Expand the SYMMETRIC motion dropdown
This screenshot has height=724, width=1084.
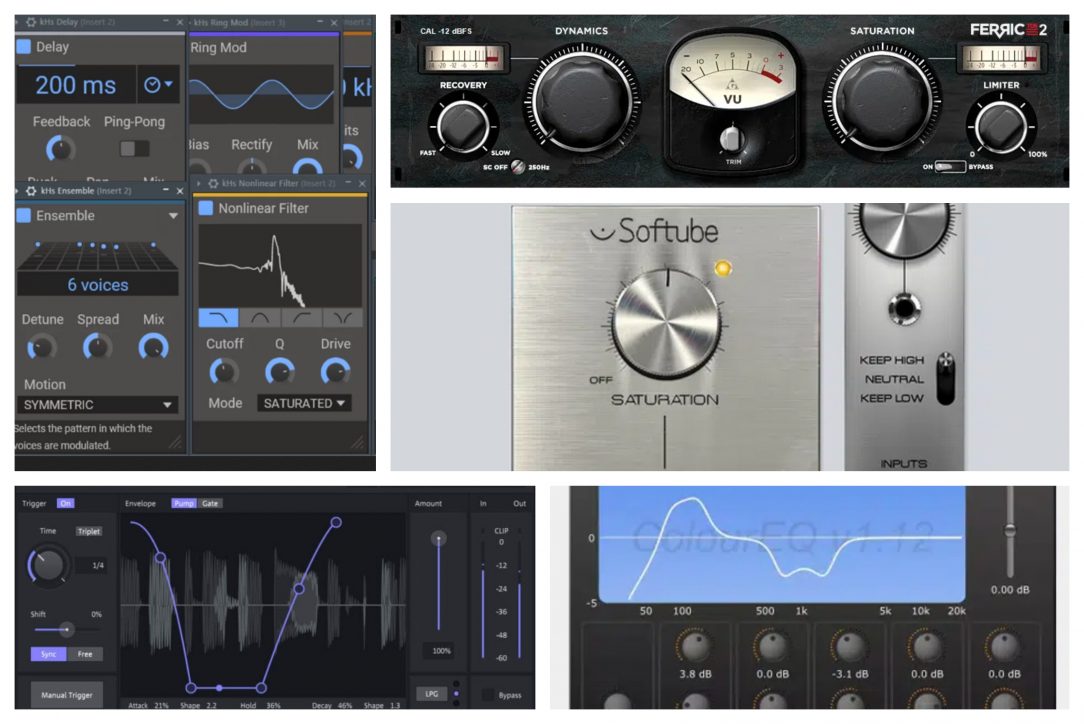(98, 405)
